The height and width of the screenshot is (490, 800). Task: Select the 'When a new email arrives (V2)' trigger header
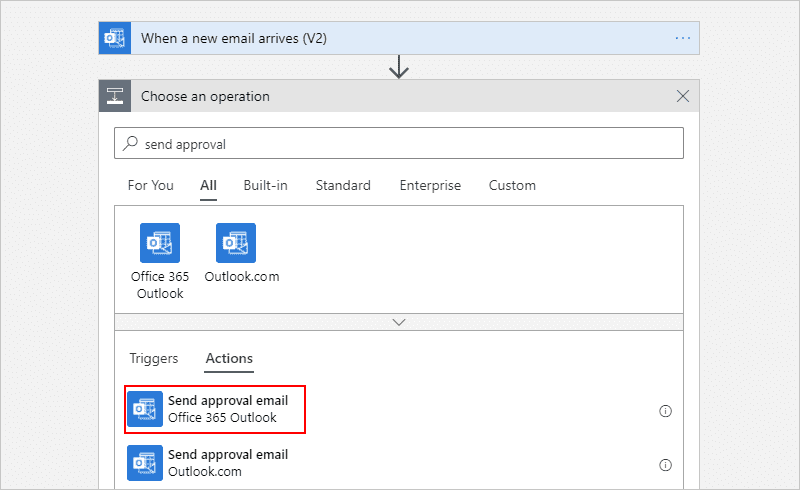coord(399,38)
